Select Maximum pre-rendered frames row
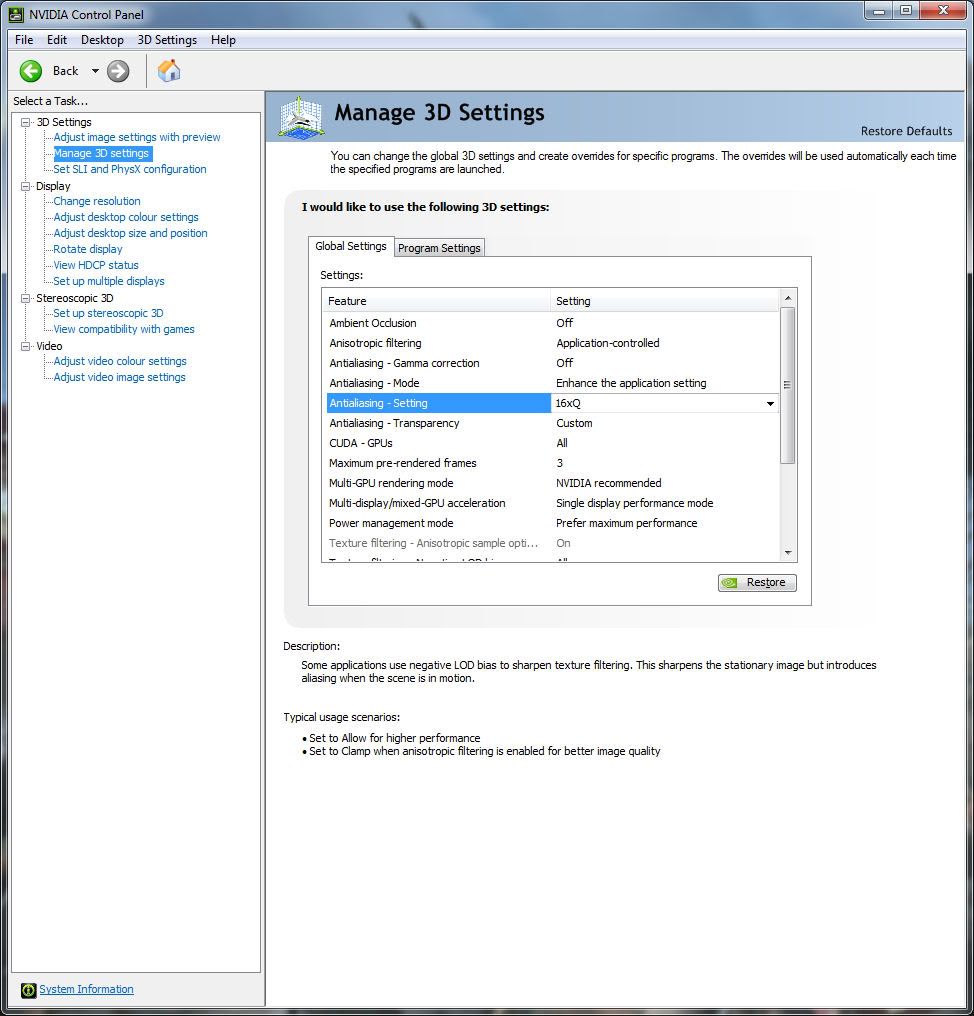Image resolution: width=974 pixels, height=1016 pixels. pyautogui.click(x=552, y=463)
